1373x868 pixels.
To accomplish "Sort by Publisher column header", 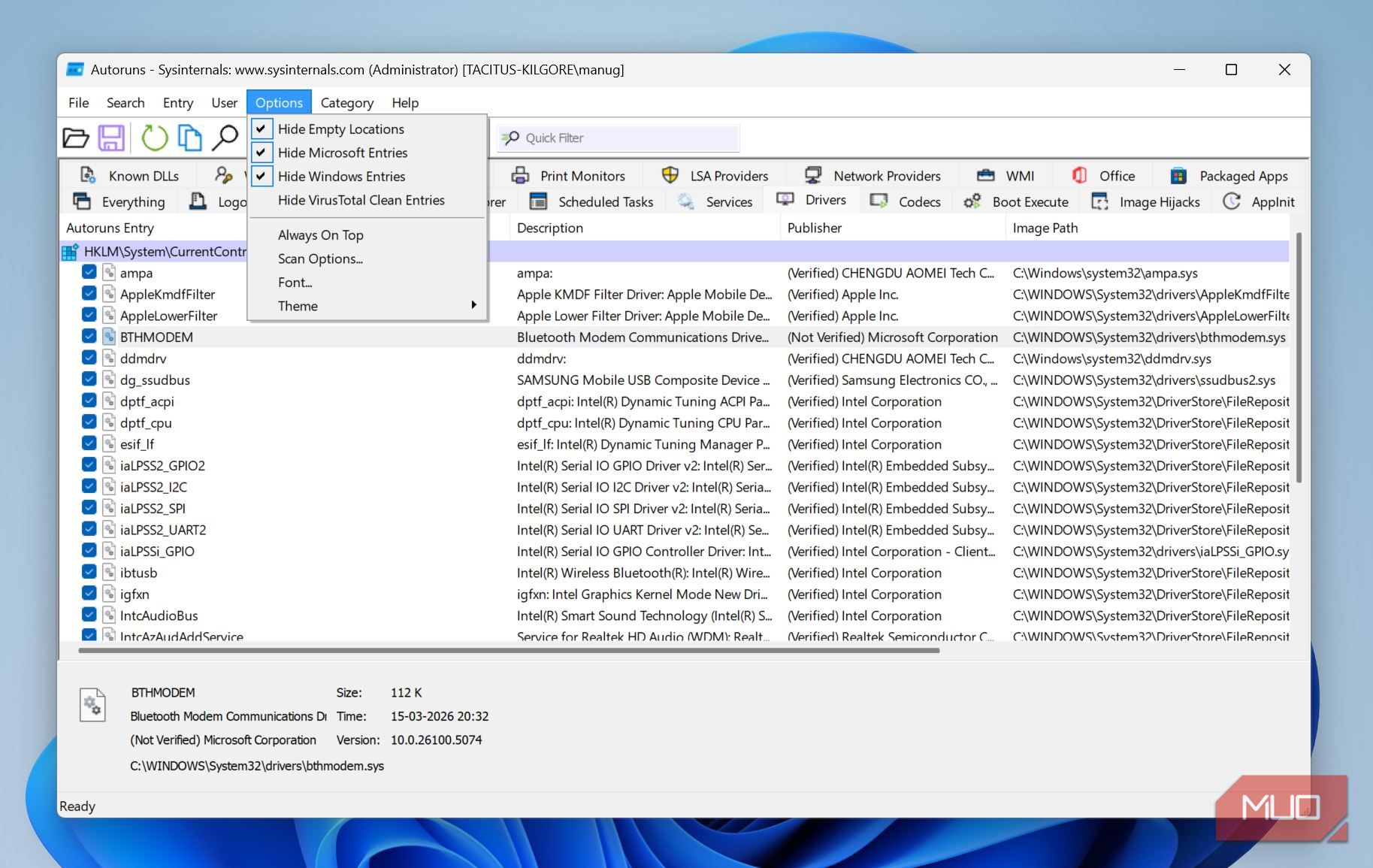I will pyautogui.click(x=893, y=228).
